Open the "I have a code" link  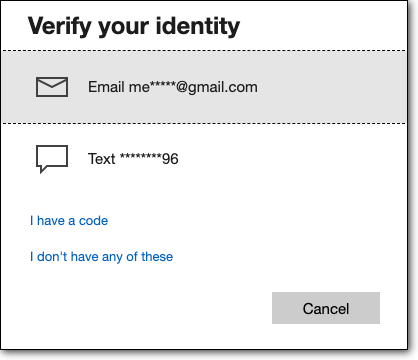[x=69, y=221]
